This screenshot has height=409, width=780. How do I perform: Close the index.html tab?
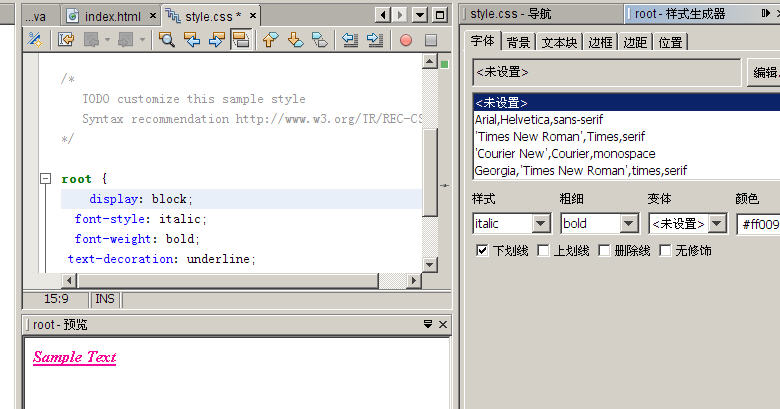coord(153,16)
